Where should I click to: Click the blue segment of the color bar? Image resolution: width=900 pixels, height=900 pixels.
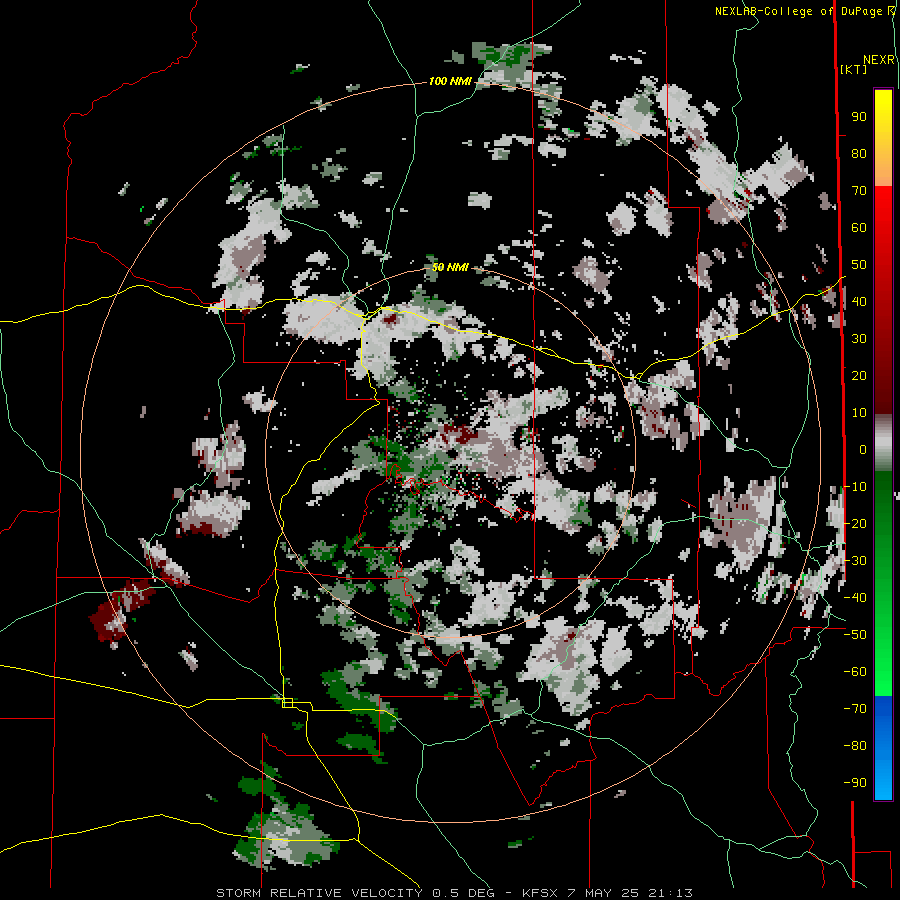tap(883, 747)
